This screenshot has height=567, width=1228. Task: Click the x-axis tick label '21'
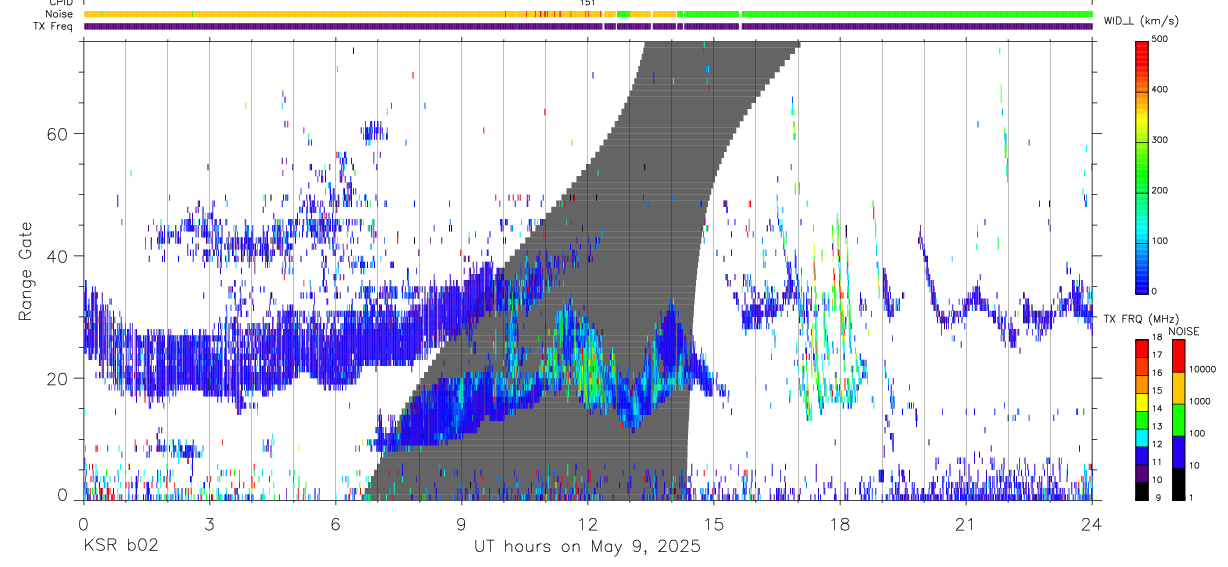coord(966,524)
